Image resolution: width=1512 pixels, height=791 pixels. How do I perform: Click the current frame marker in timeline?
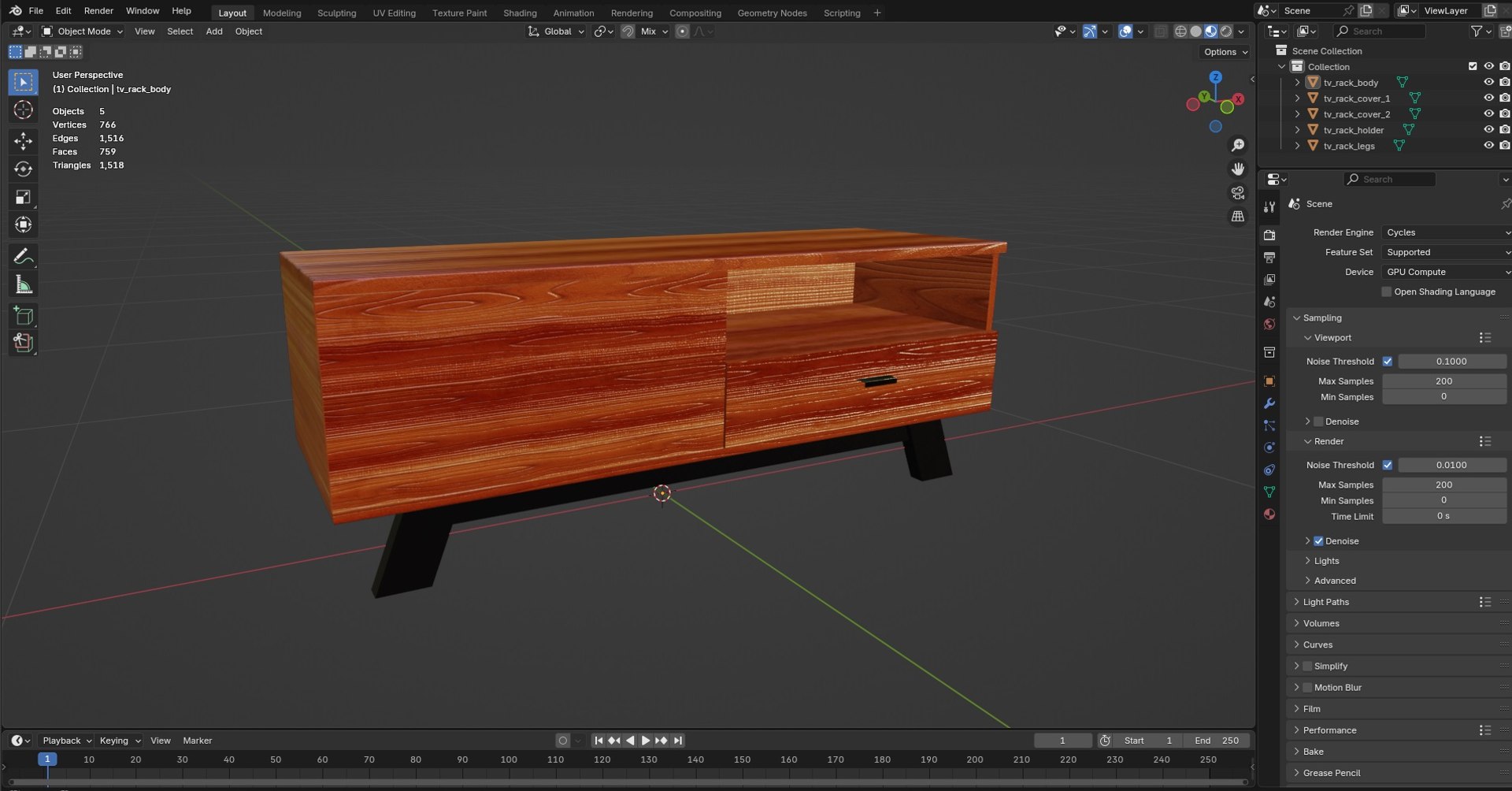click(x=47, y=759)
